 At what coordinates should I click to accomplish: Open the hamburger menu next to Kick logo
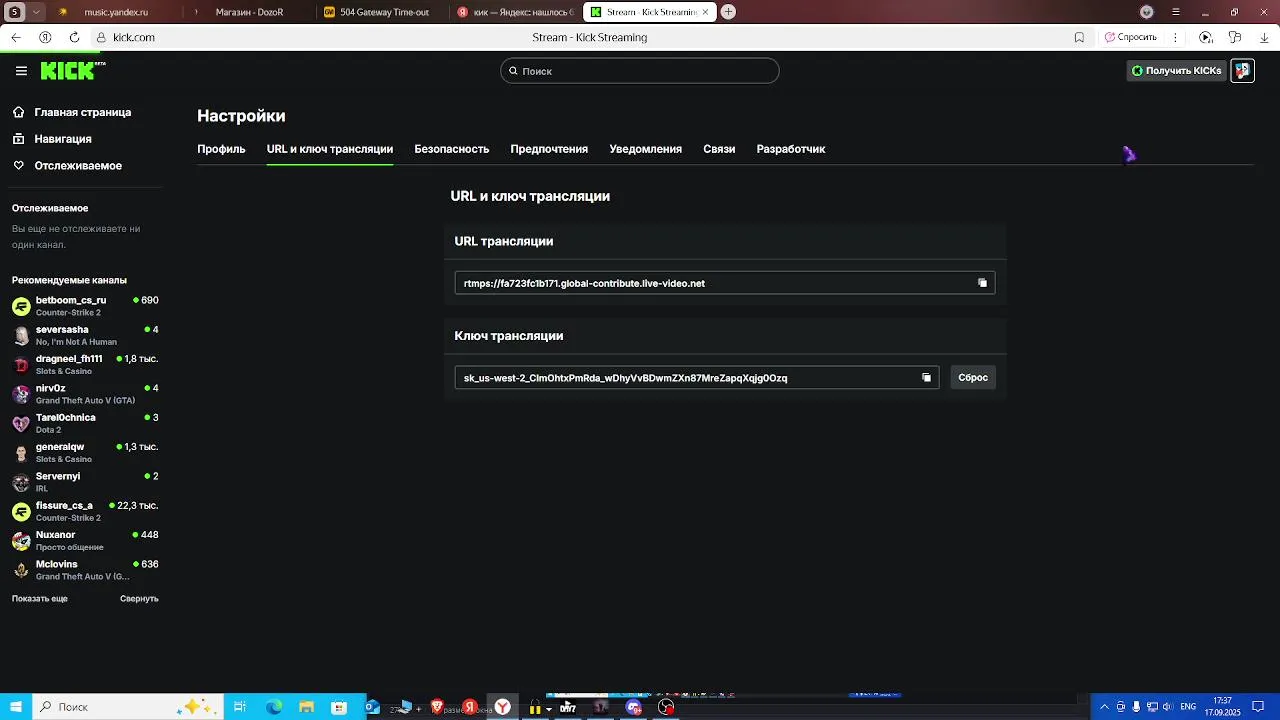(21, 71)
